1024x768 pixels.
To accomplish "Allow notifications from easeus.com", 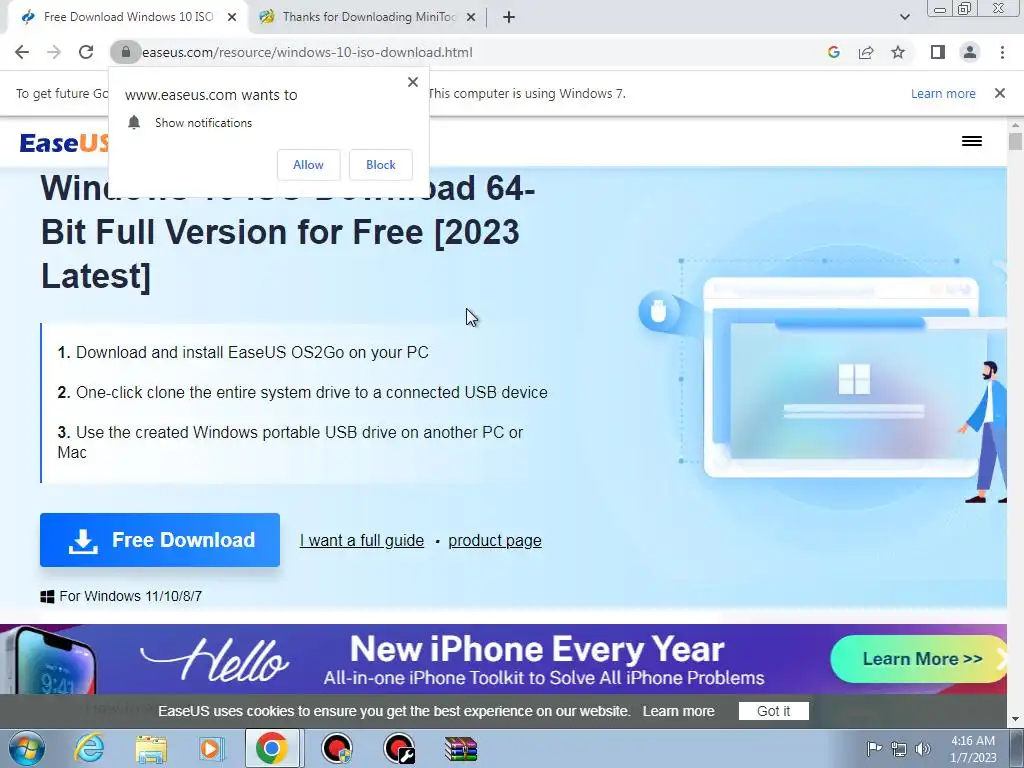I will click(308, 165).
